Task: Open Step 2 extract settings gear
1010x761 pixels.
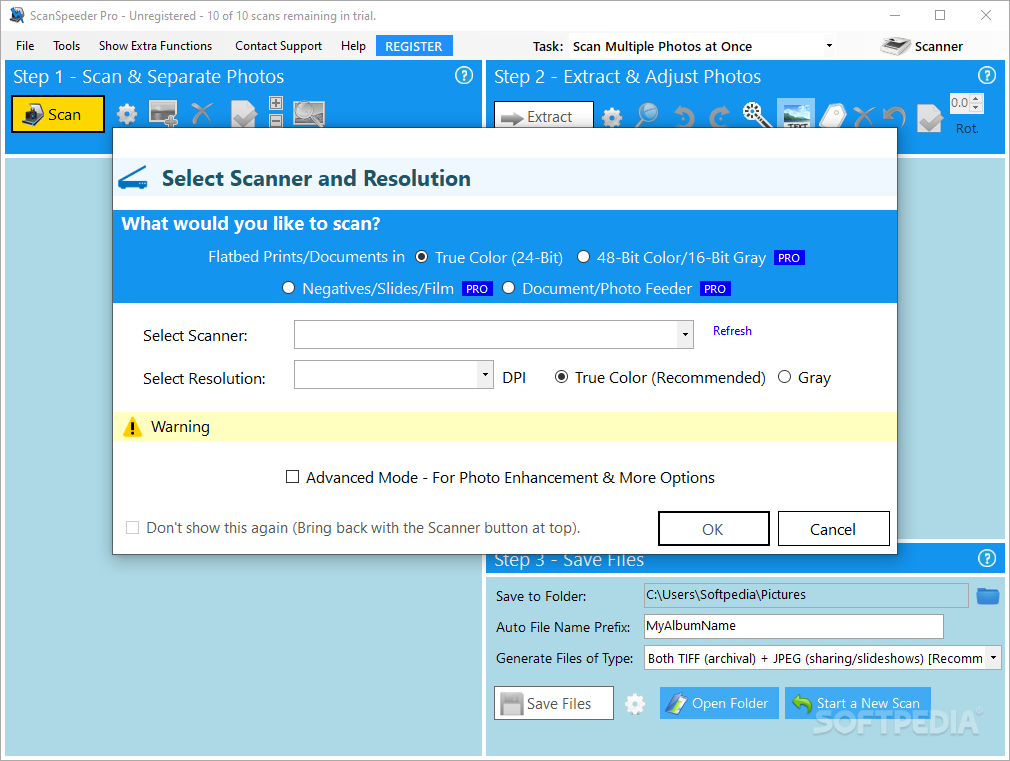Action: point(612,117)
